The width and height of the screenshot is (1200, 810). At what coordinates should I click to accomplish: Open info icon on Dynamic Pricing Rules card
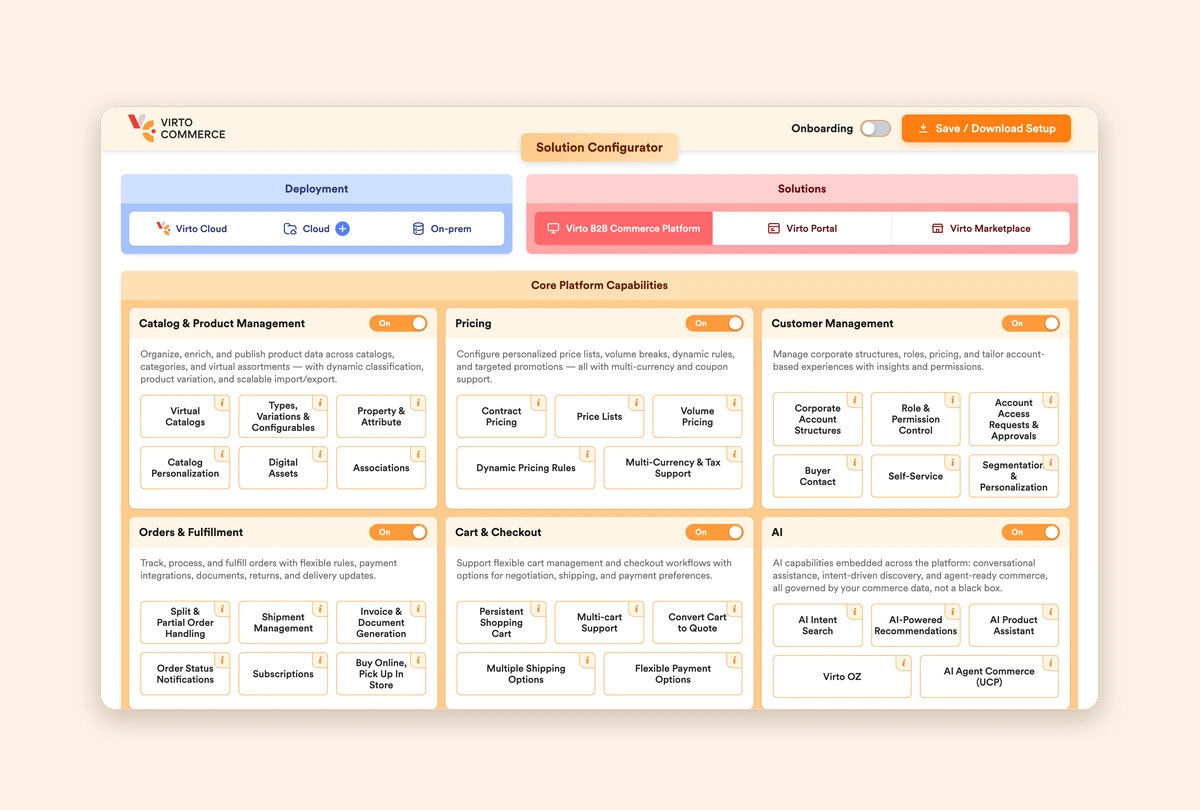tap(587, 454)
